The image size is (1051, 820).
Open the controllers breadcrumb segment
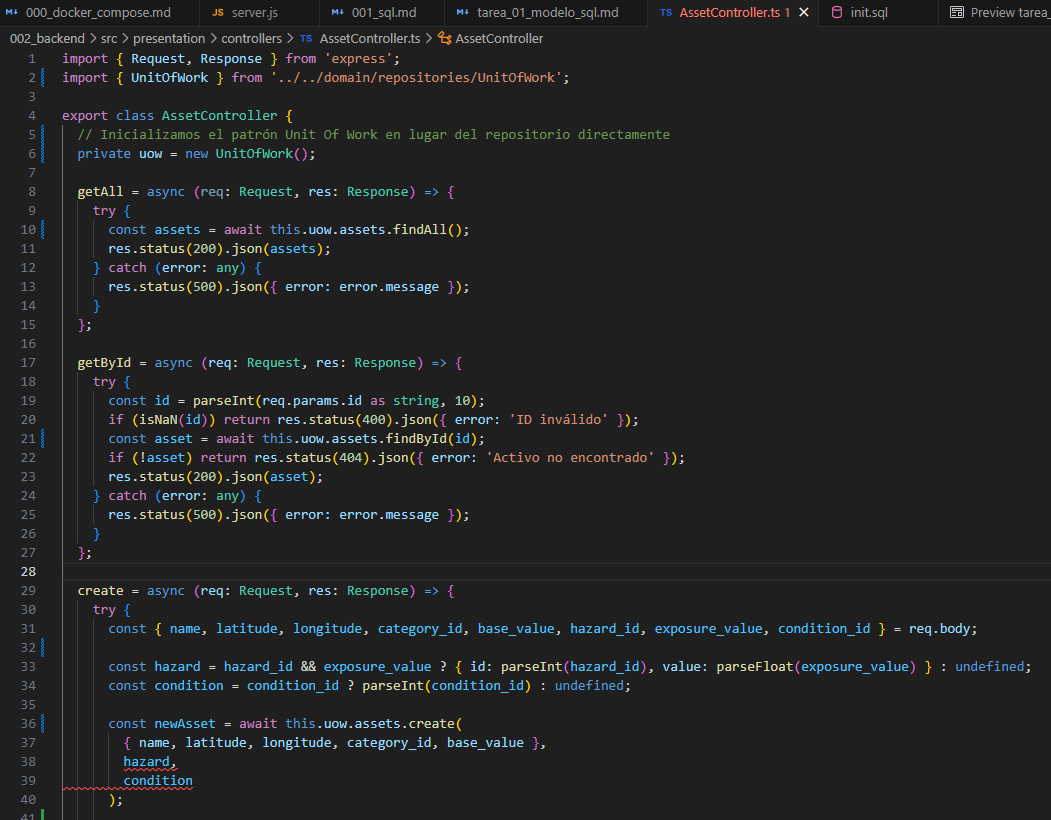pos(251,39)
